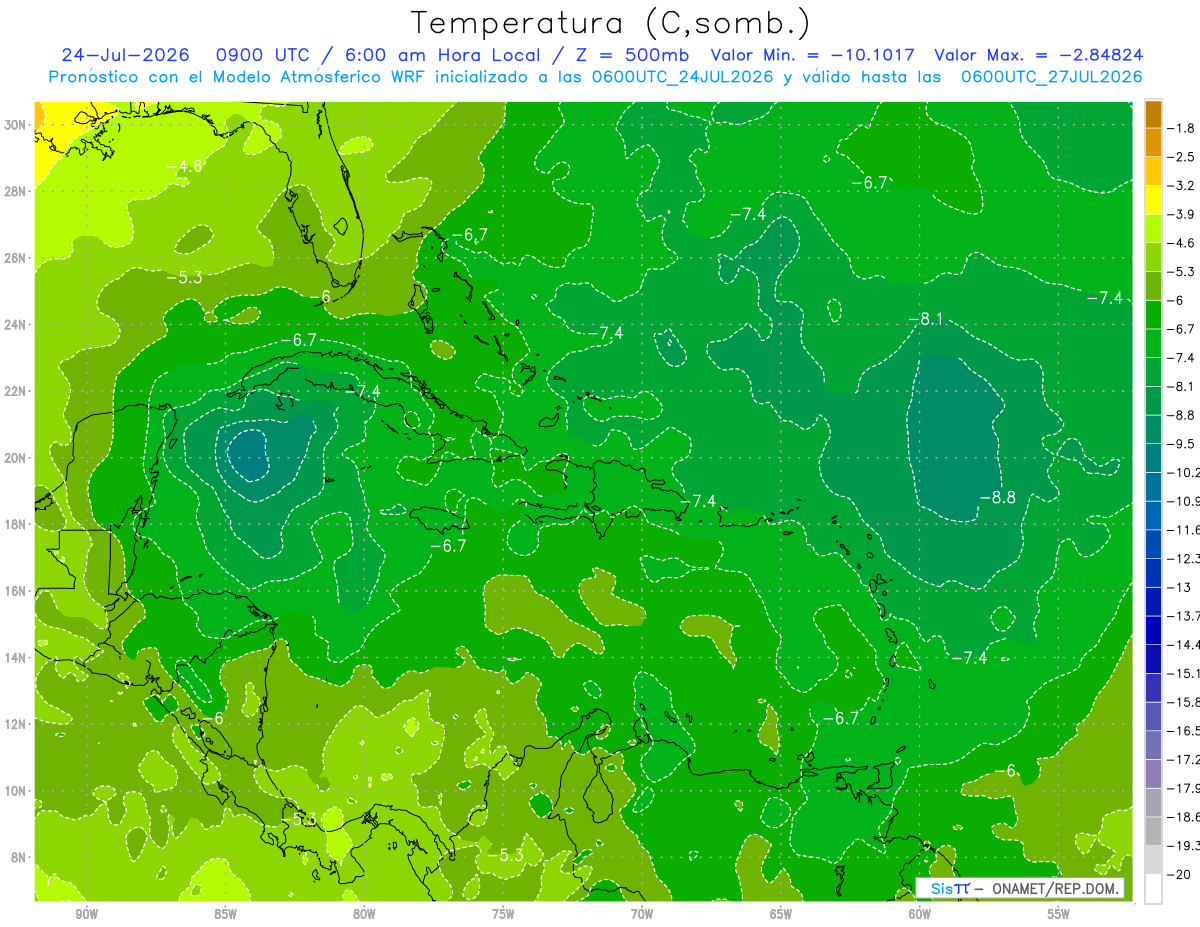1200x927 pixels.
Task: Click the "-15.8" colorbar label
Action: click(x=1184, y=702)
